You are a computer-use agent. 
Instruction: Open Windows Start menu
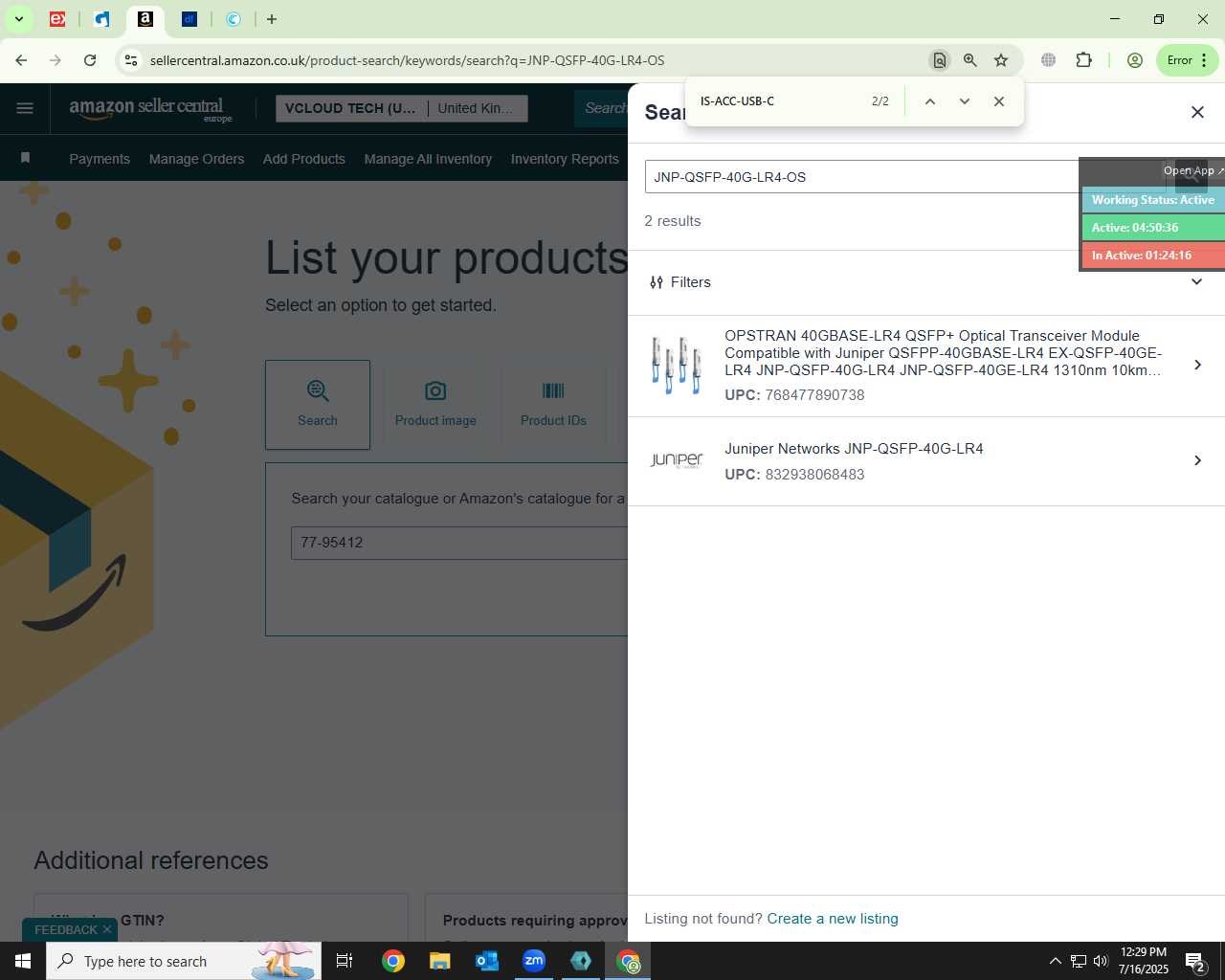(23, 961)
